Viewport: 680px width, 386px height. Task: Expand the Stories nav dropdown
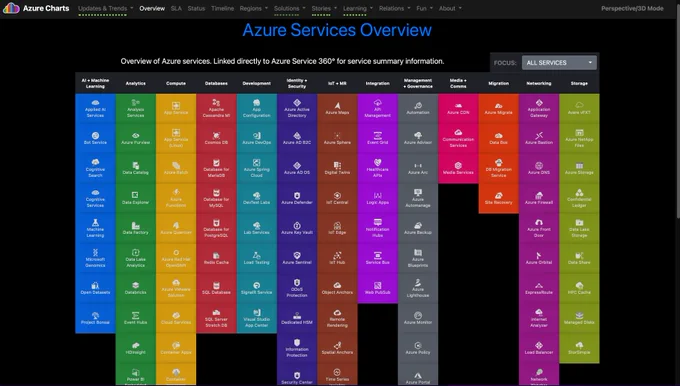click(x=324, y=8)
